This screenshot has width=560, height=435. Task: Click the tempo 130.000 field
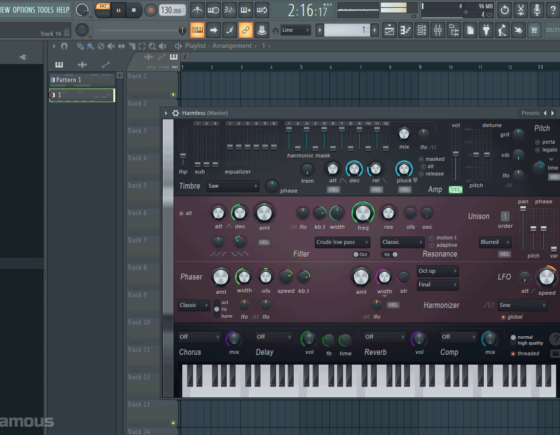pyautogui.click(x=172, y=10)
